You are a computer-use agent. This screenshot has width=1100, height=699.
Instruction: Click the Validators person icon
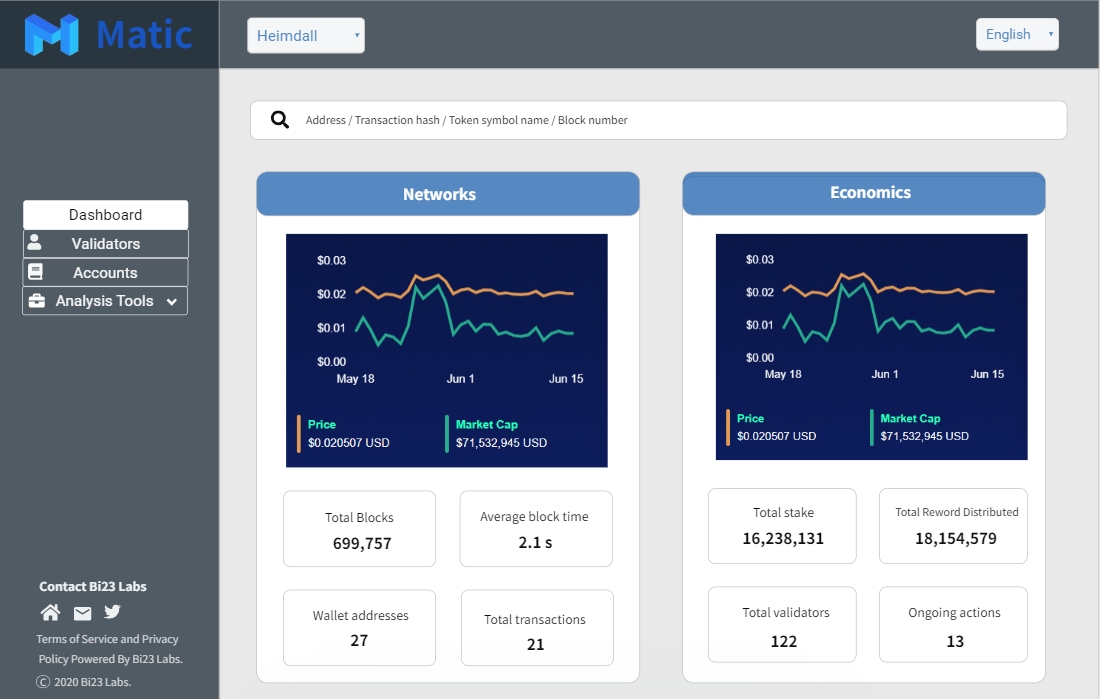tap(35, 243)
